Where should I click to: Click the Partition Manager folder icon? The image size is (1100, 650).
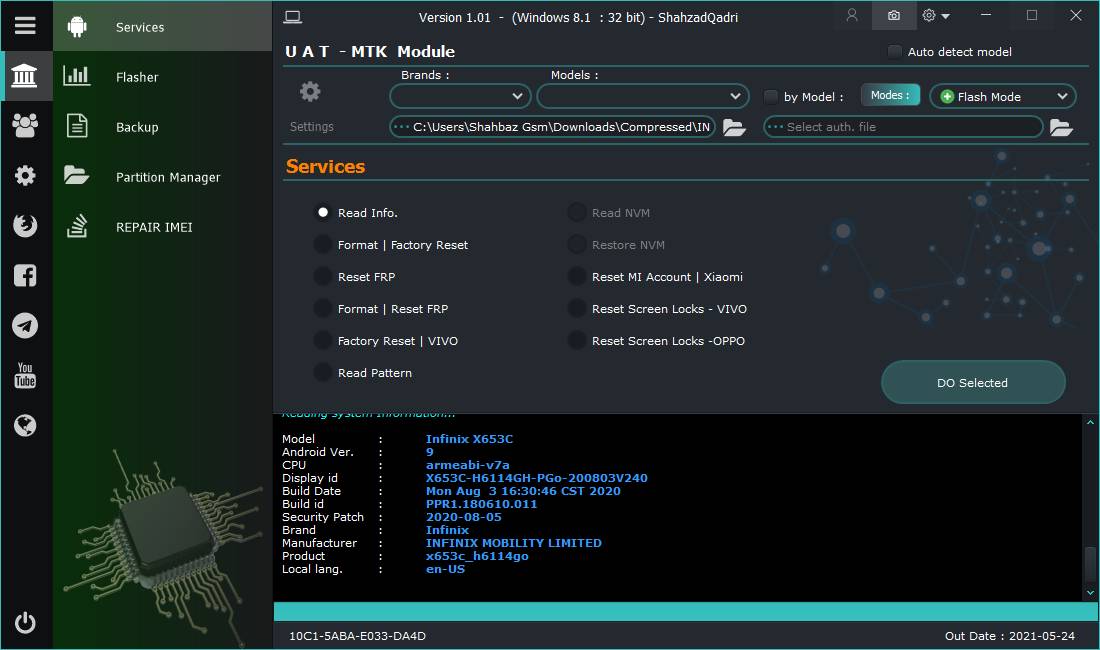tap(76, 175)
